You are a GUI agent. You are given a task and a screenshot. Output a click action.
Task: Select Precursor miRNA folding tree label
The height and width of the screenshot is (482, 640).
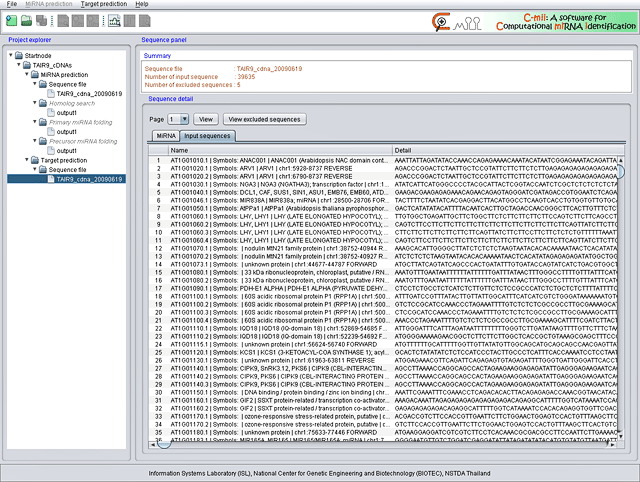click(x=83, y=141)
